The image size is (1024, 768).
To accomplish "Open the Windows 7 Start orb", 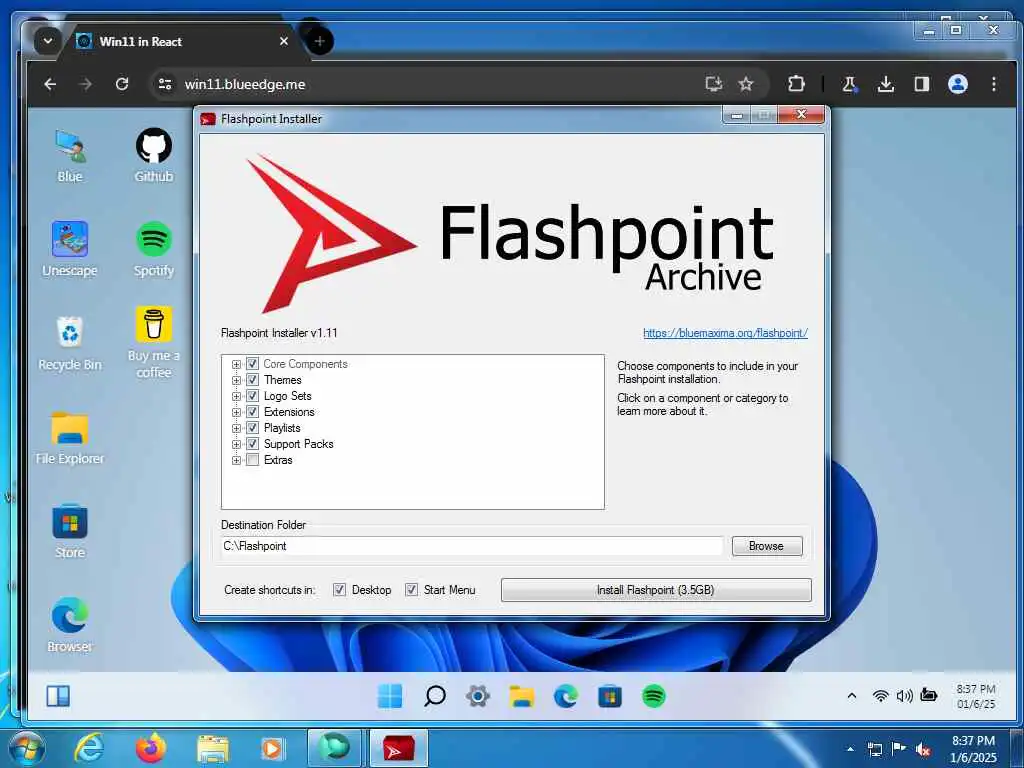I will tap(27, 748).
